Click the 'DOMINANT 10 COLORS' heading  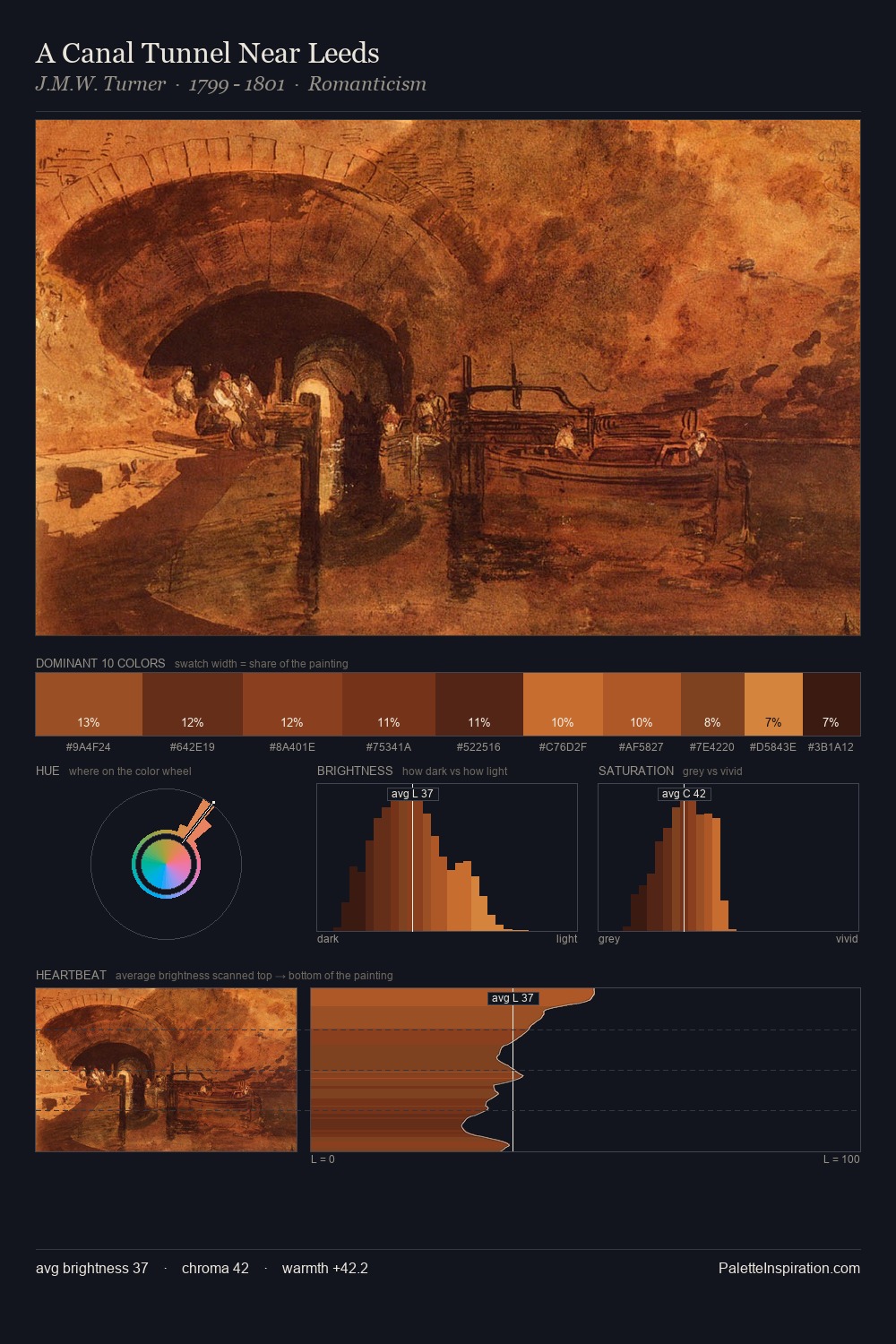coord(100,664)
